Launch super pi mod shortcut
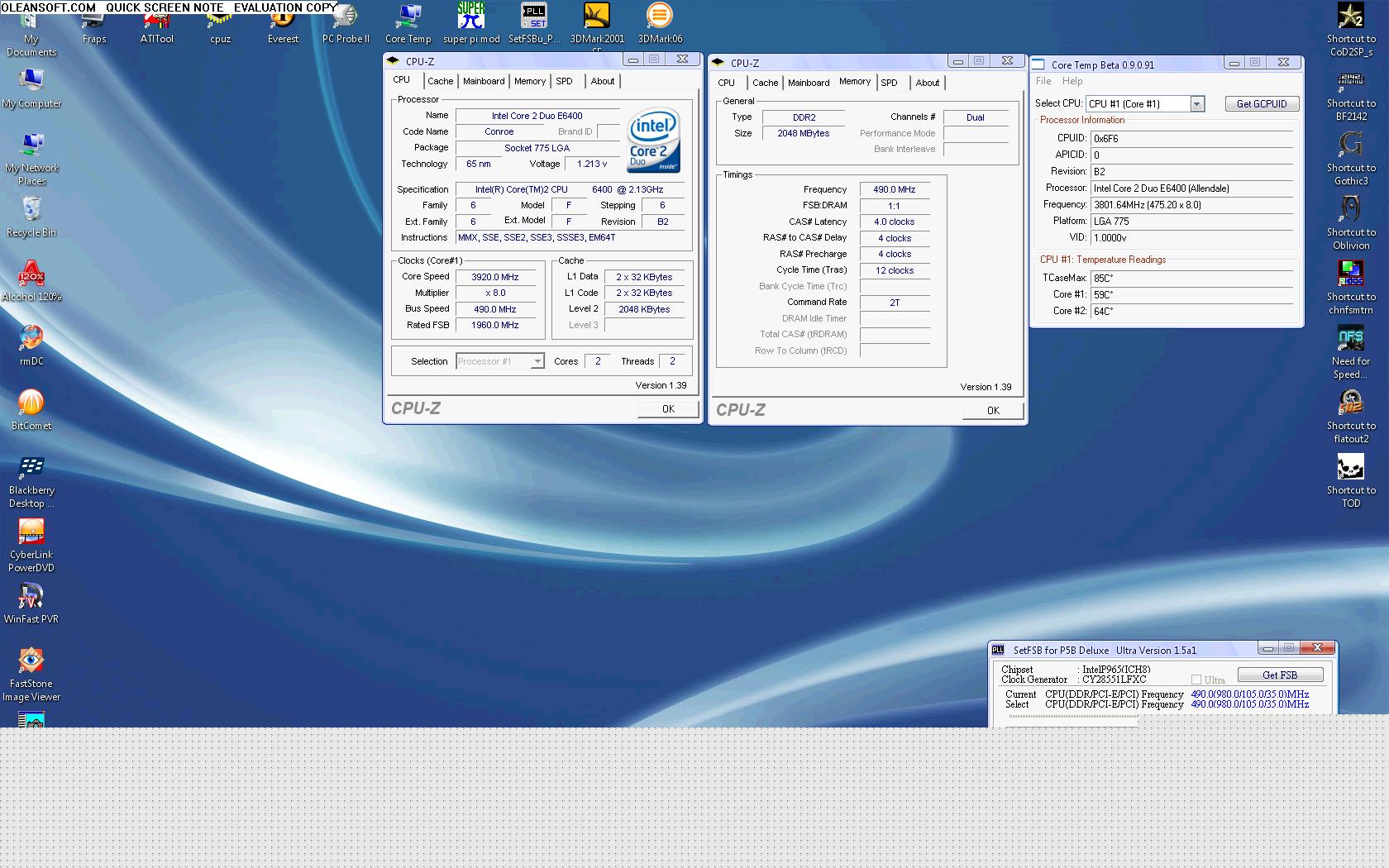The image size is (1389, 868). (471, 24)
